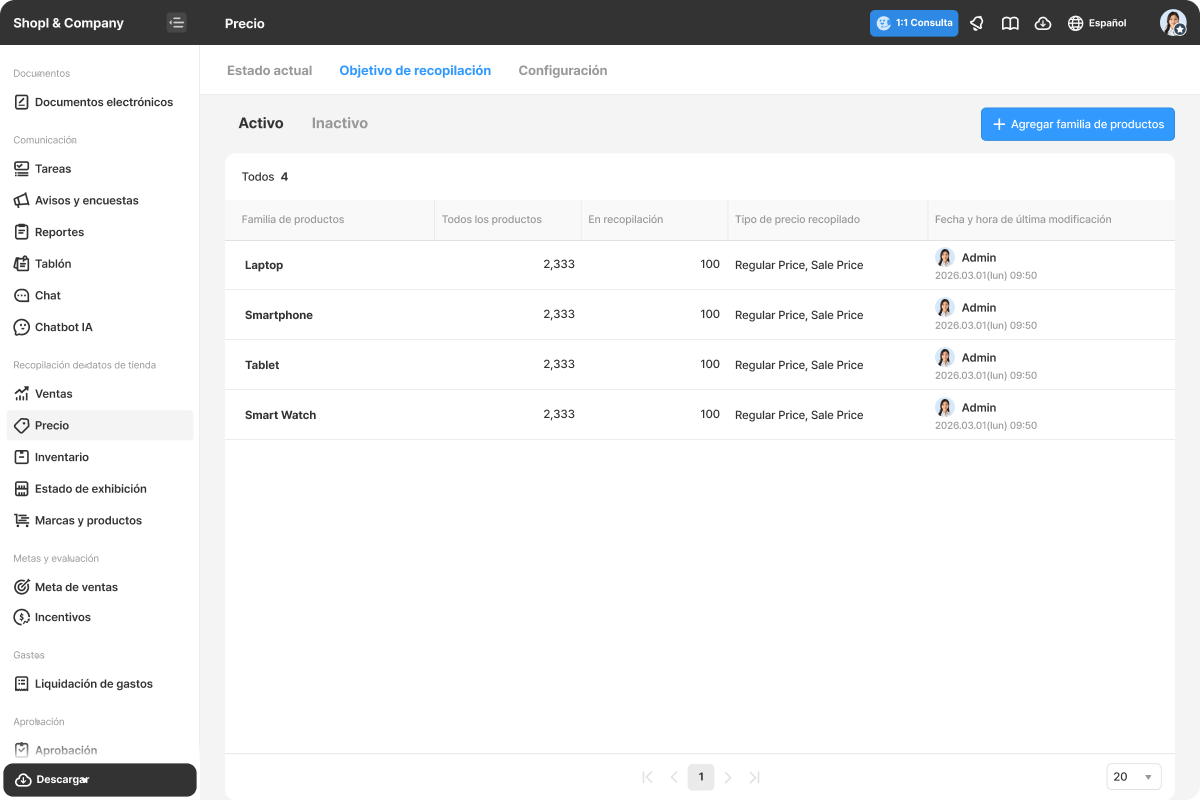1200x800 pixels.
Task: Click the Admin avatar in Smart Watch row
Action: tap(945, 407)
